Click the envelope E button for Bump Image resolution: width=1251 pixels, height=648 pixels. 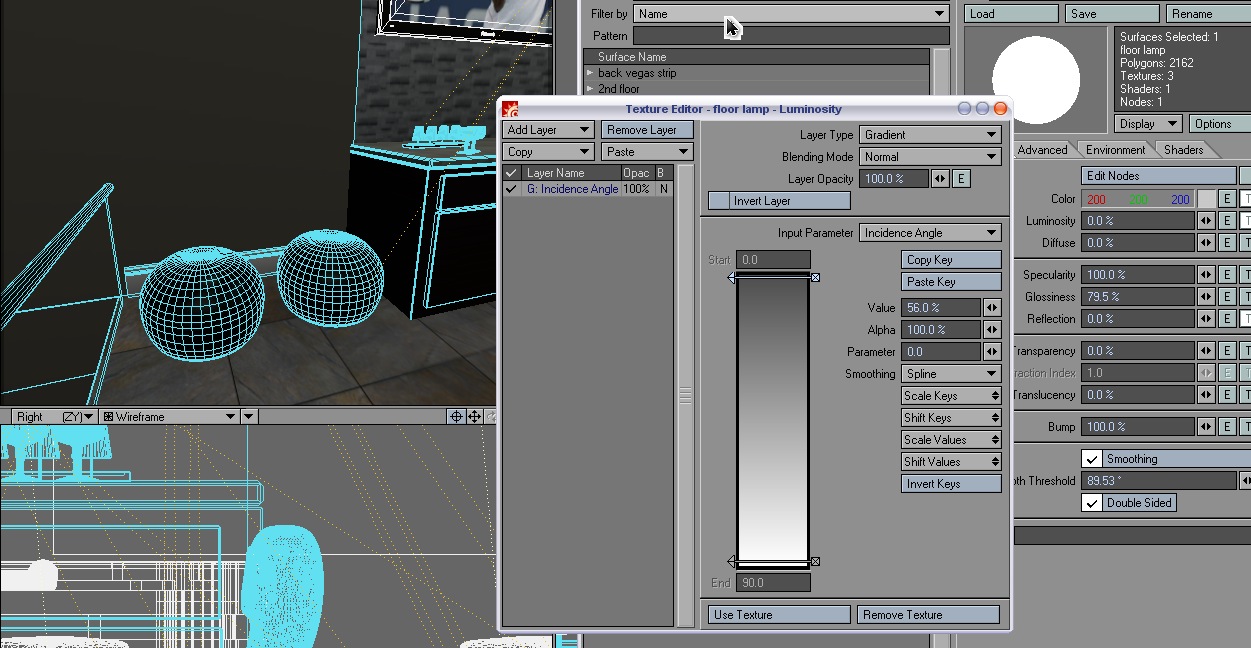[1227, 427]
